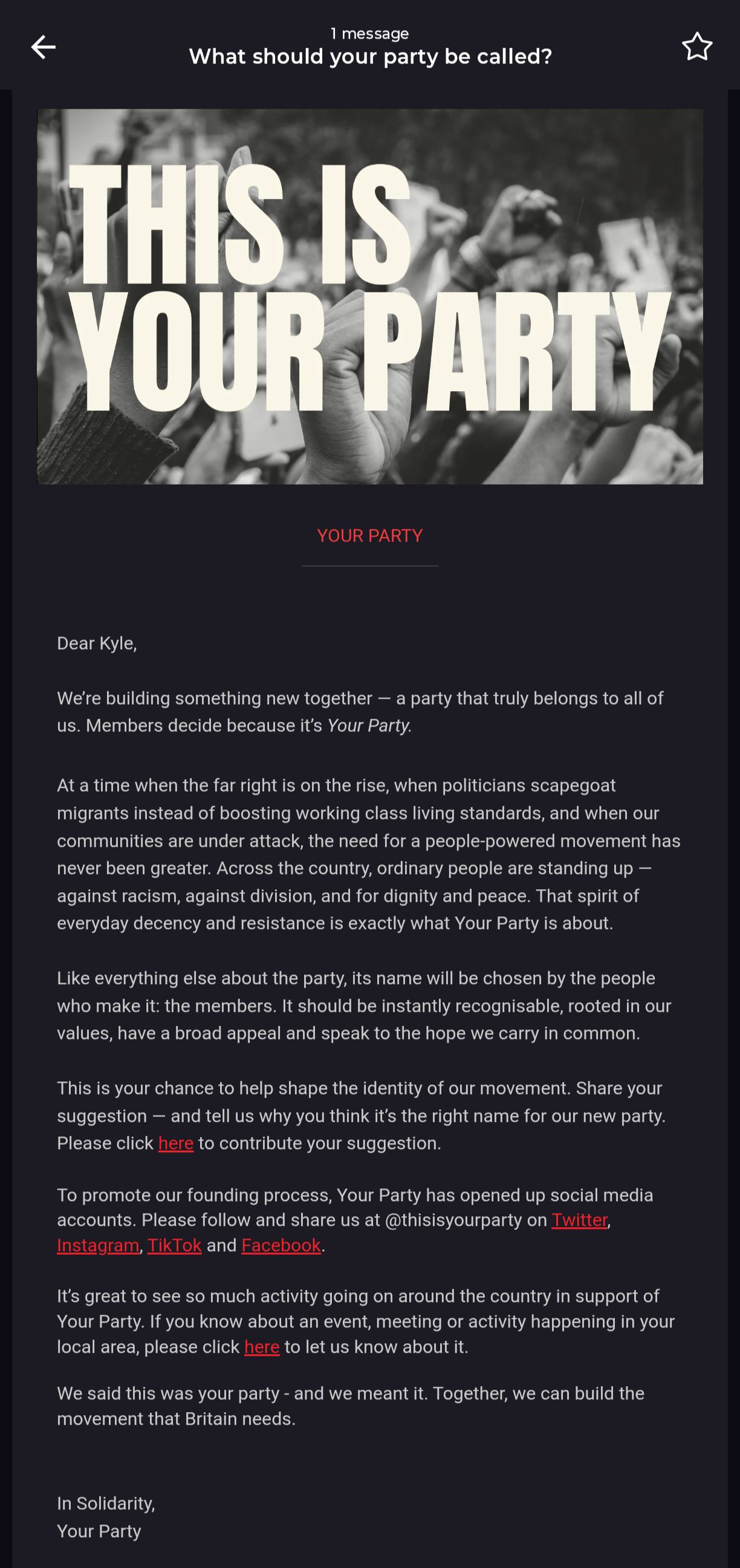Select the @thisisyourparty handle text

453,1220
